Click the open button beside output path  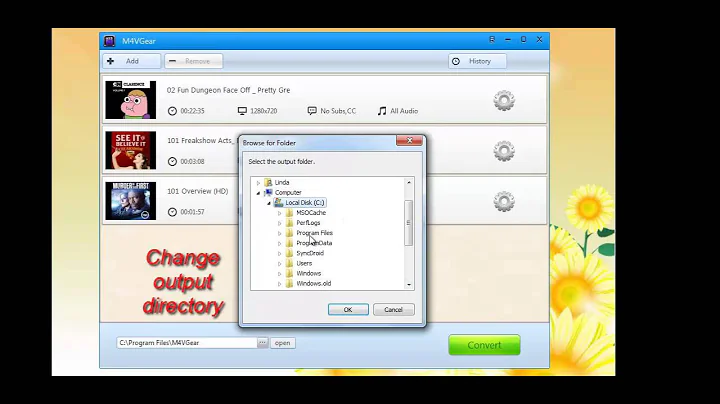[x=282, y=343]
